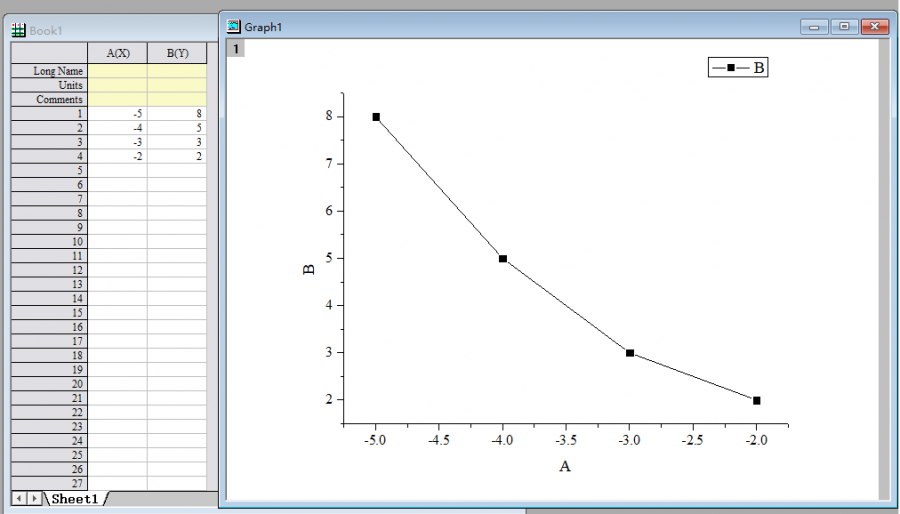Click the X axis tick label -3.5
The image size is (900, 514).
pos(566,441)
